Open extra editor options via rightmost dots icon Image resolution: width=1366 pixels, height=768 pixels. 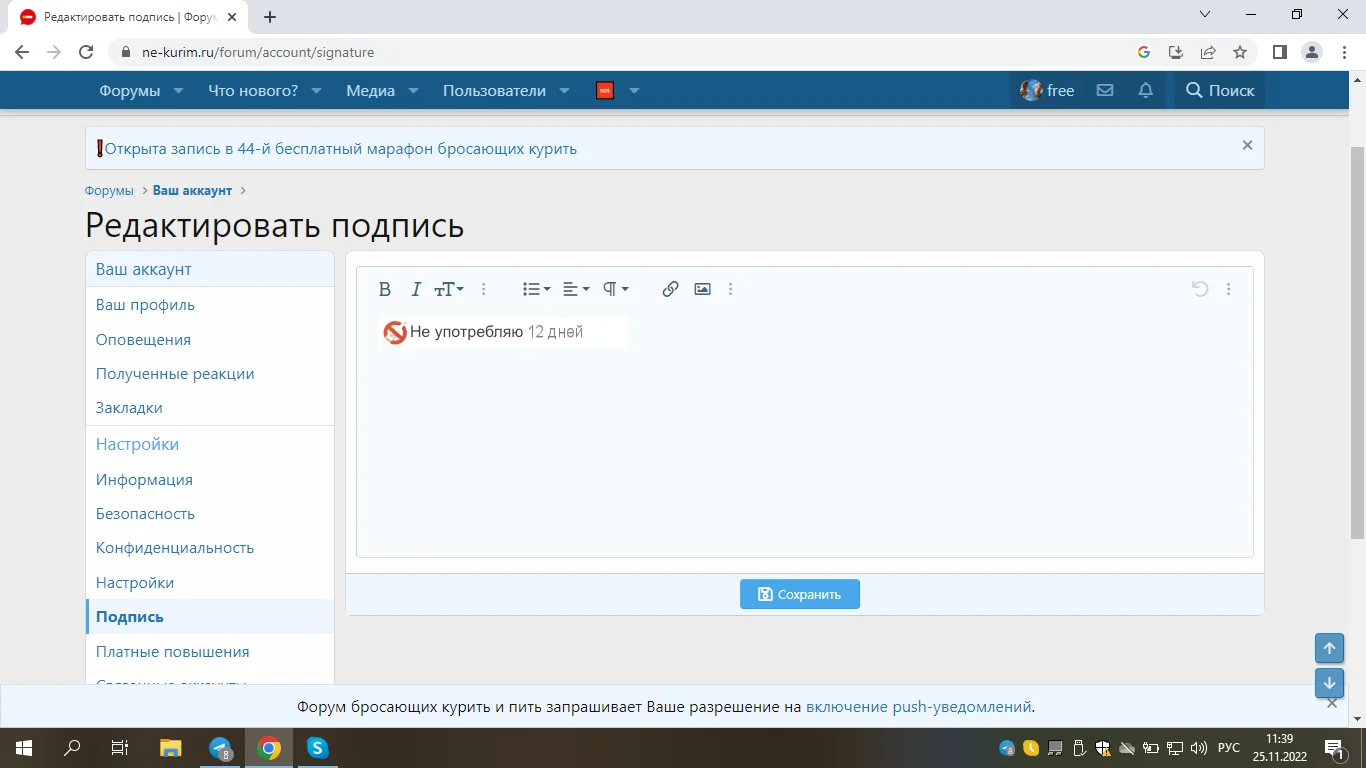[x=1229, y=289]
